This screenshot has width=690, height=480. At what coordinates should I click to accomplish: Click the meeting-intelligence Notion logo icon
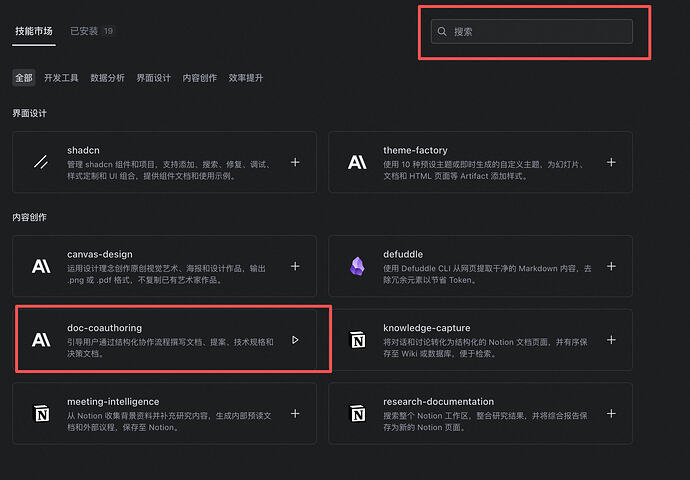pos(41,414)
